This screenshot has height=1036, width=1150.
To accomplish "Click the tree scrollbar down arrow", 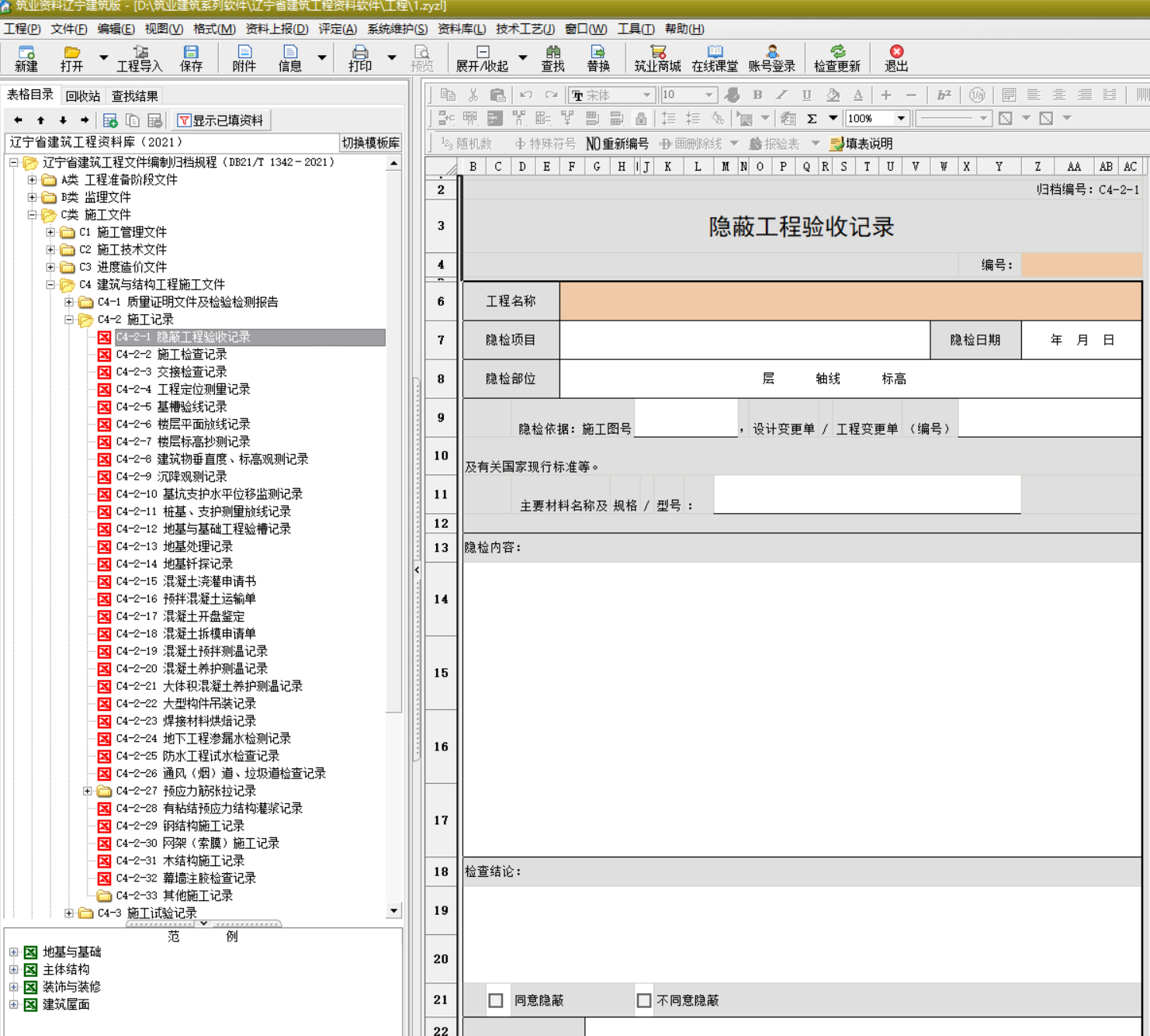I will click(x=393, y=911).
